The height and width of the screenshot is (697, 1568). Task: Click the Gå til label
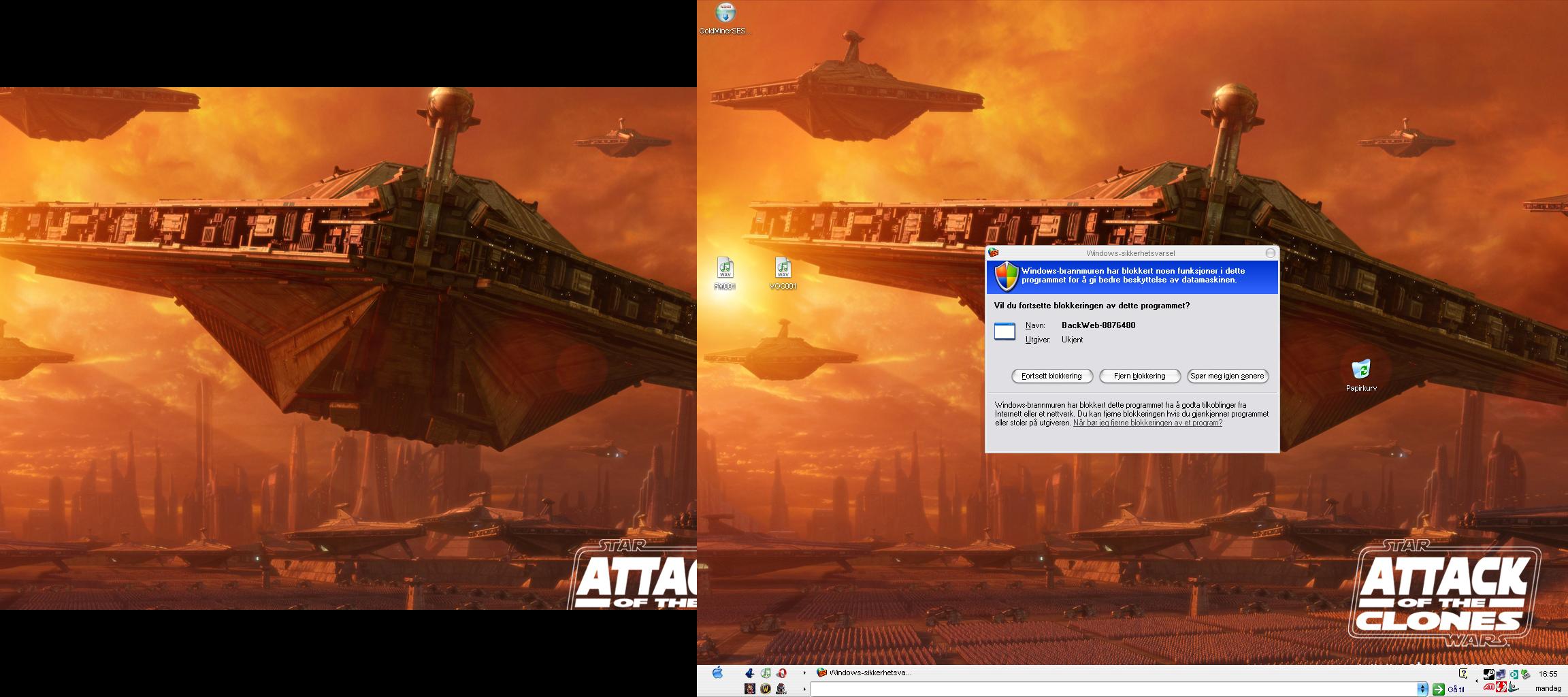coord(1456,690)
